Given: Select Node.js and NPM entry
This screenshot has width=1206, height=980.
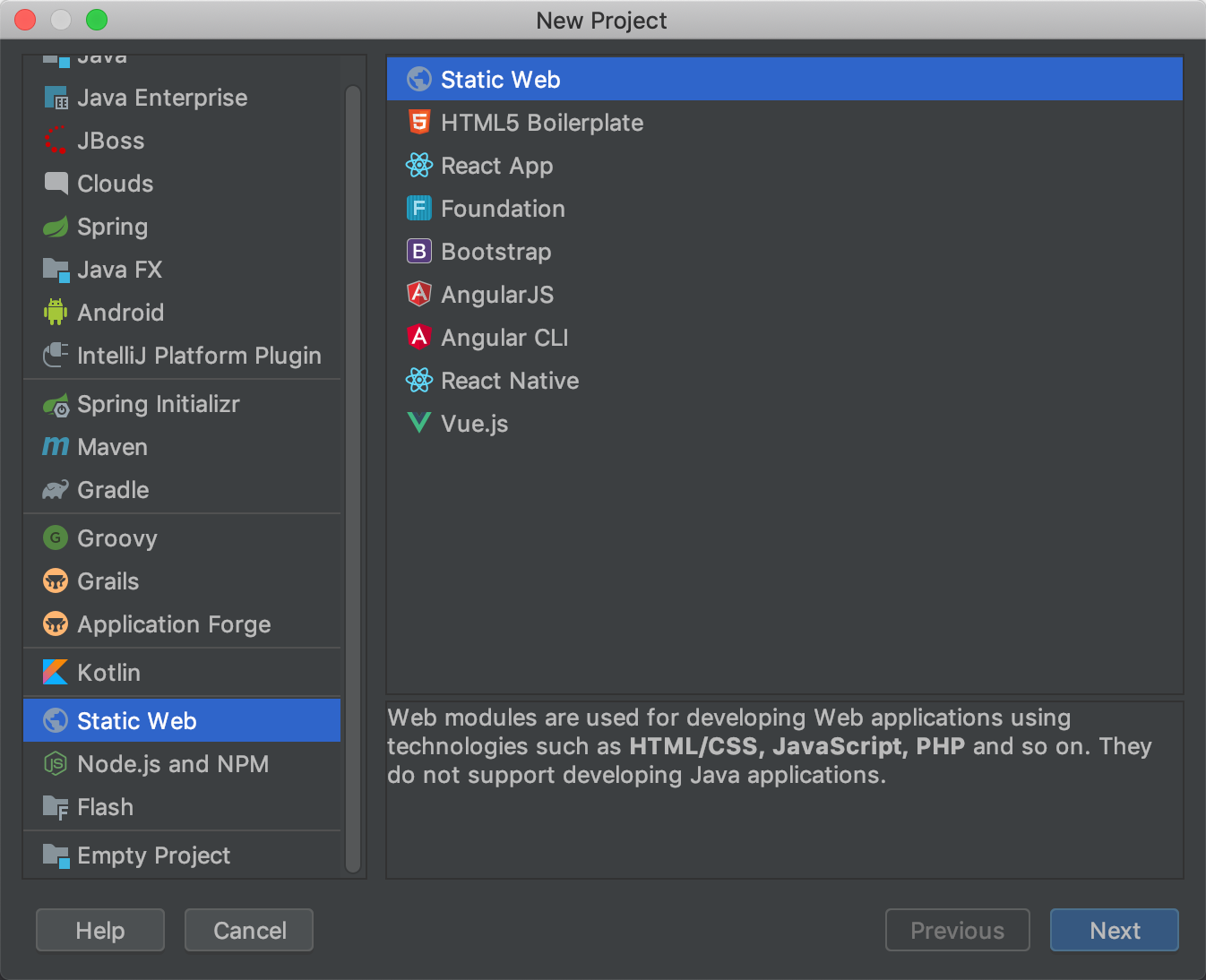Looking at the screenshot, I should [x=182, y=764].
